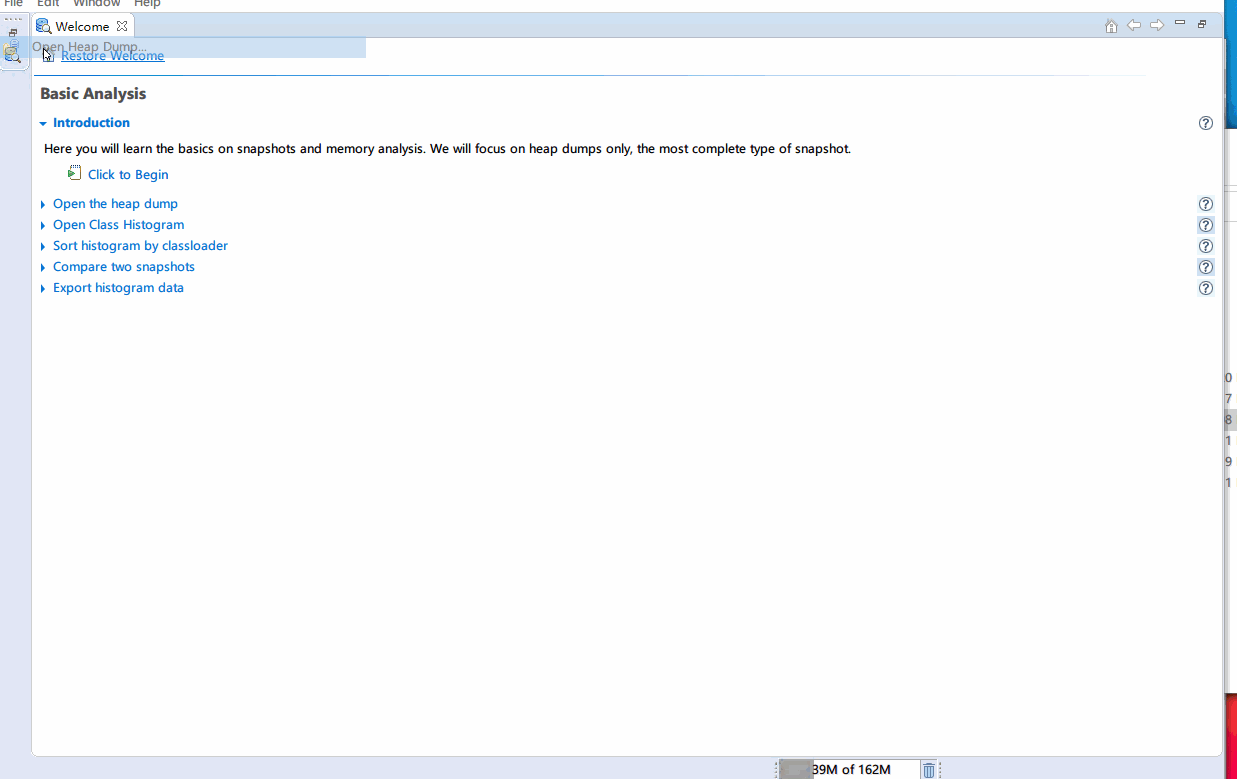Run garbage collector trash icon
This screenshot has width=1237, height=779.
click(x=929, y=770)
